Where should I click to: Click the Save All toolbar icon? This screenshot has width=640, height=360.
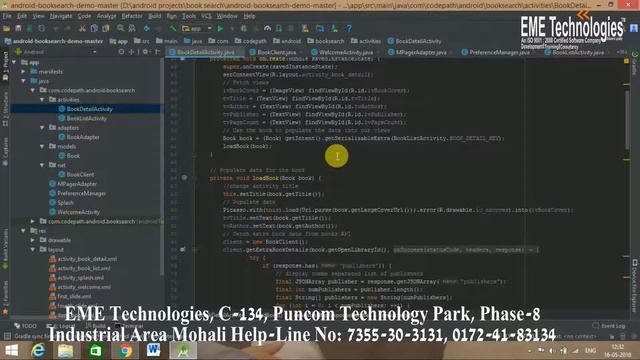click(18, 28)
